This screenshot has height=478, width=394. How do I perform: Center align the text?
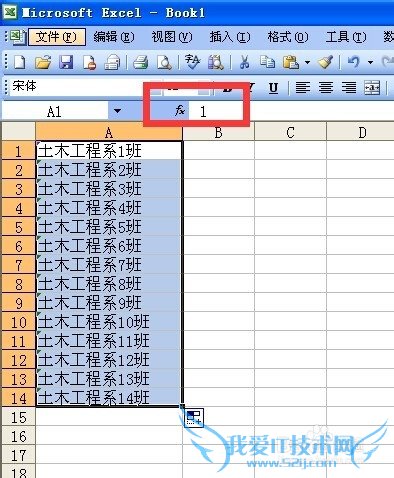(326, 88)
